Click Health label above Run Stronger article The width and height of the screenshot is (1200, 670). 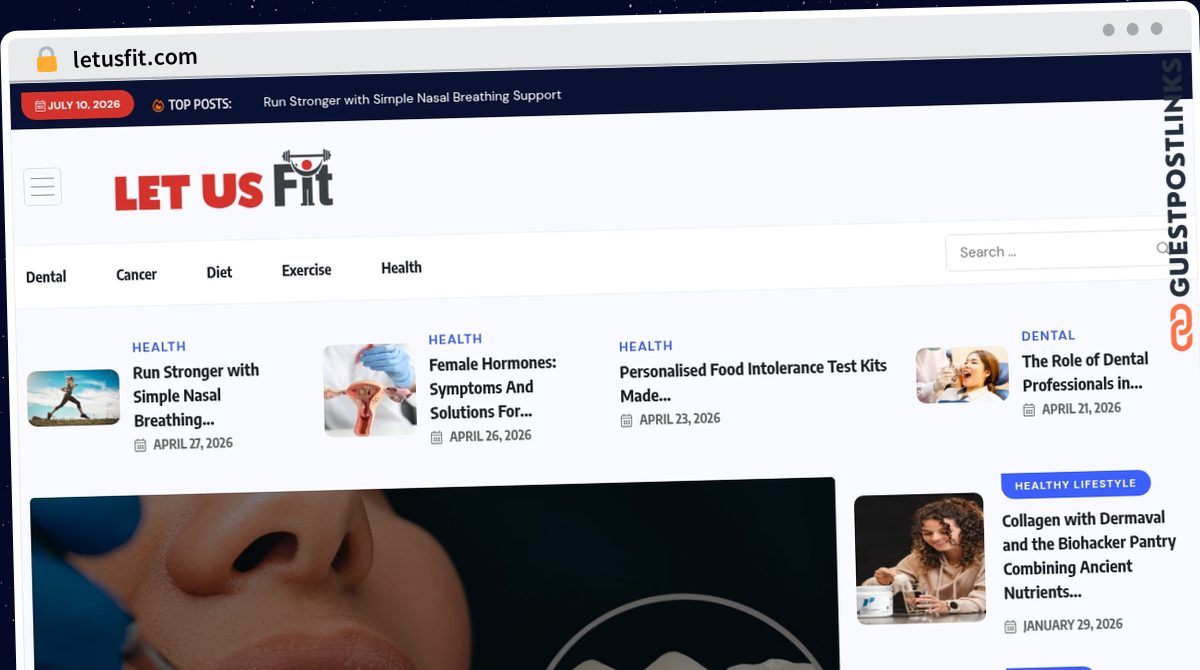coord(159,347)
